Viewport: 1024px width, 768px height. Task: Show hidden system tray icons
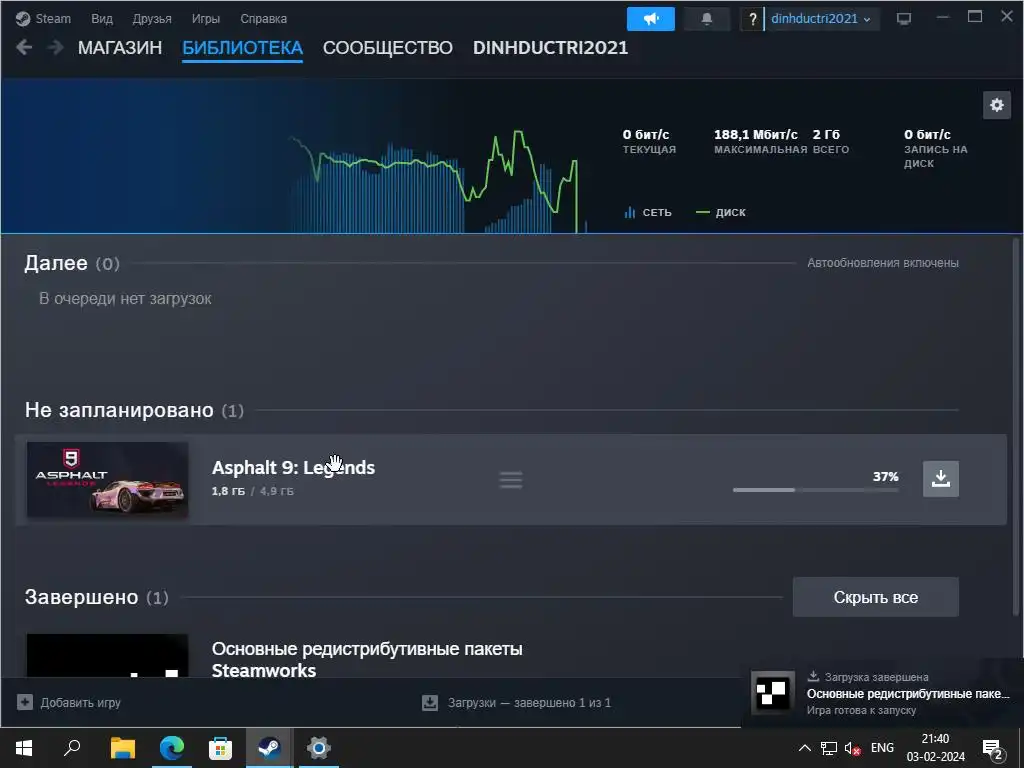click(x=805, y=748)
